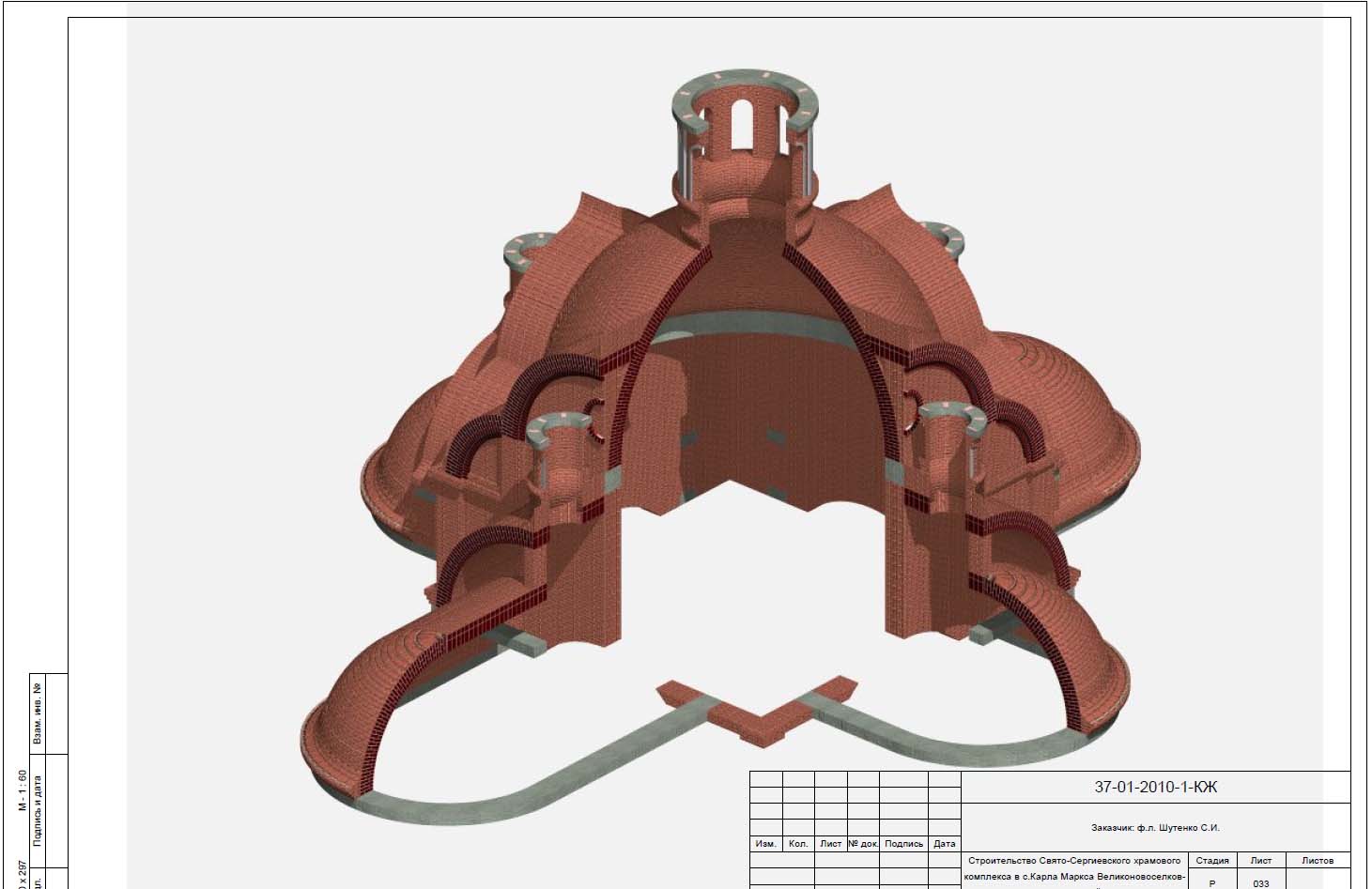
Task: Click the Дата column header
Action: point(945,844)
